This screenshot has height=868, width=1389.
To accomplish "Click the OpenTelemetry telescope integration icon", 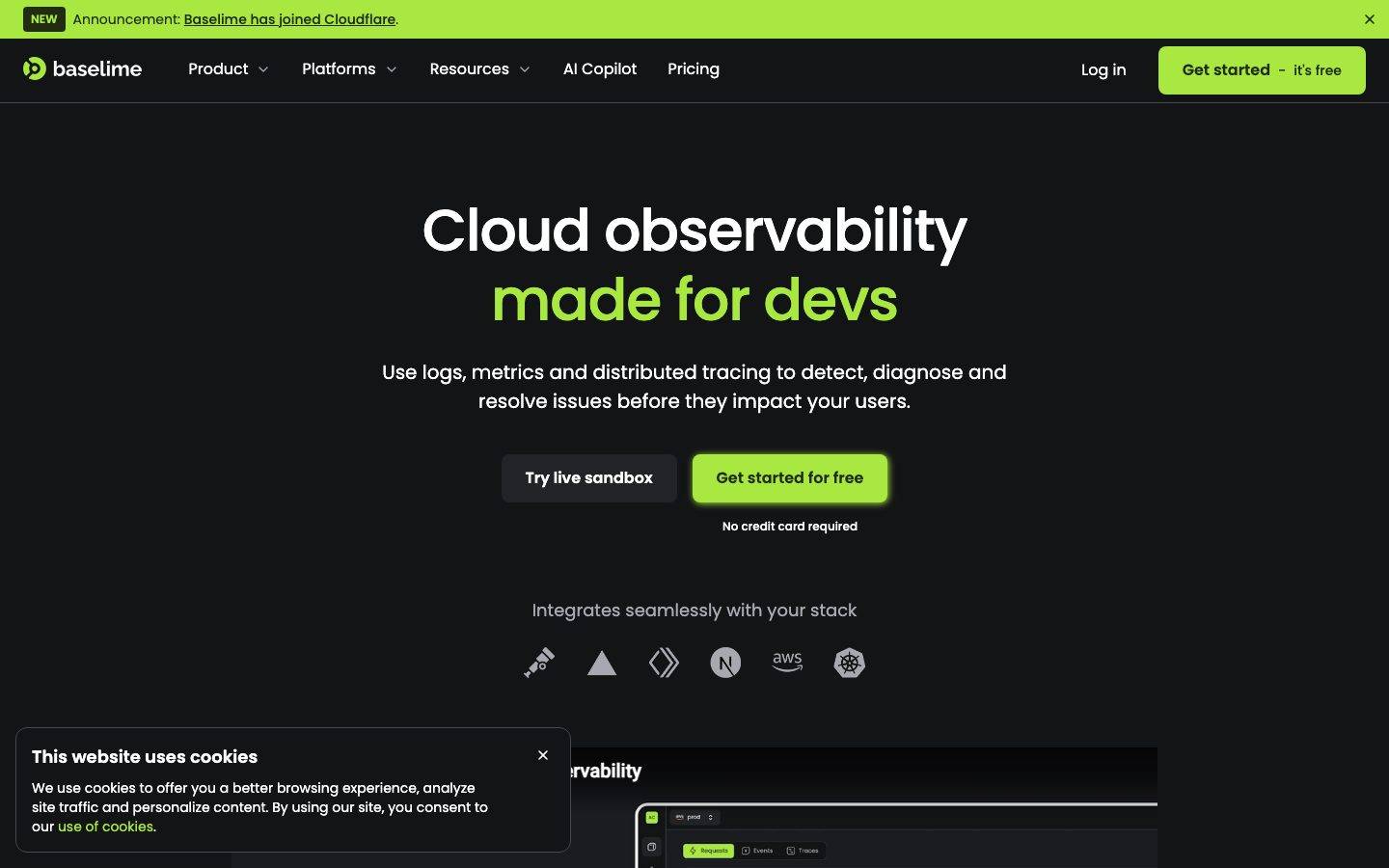I will click(539, 663).
